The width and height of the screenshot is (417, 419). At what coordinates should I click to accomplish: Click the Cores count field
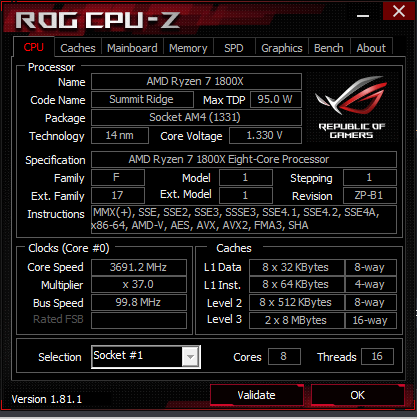point(284,357)
